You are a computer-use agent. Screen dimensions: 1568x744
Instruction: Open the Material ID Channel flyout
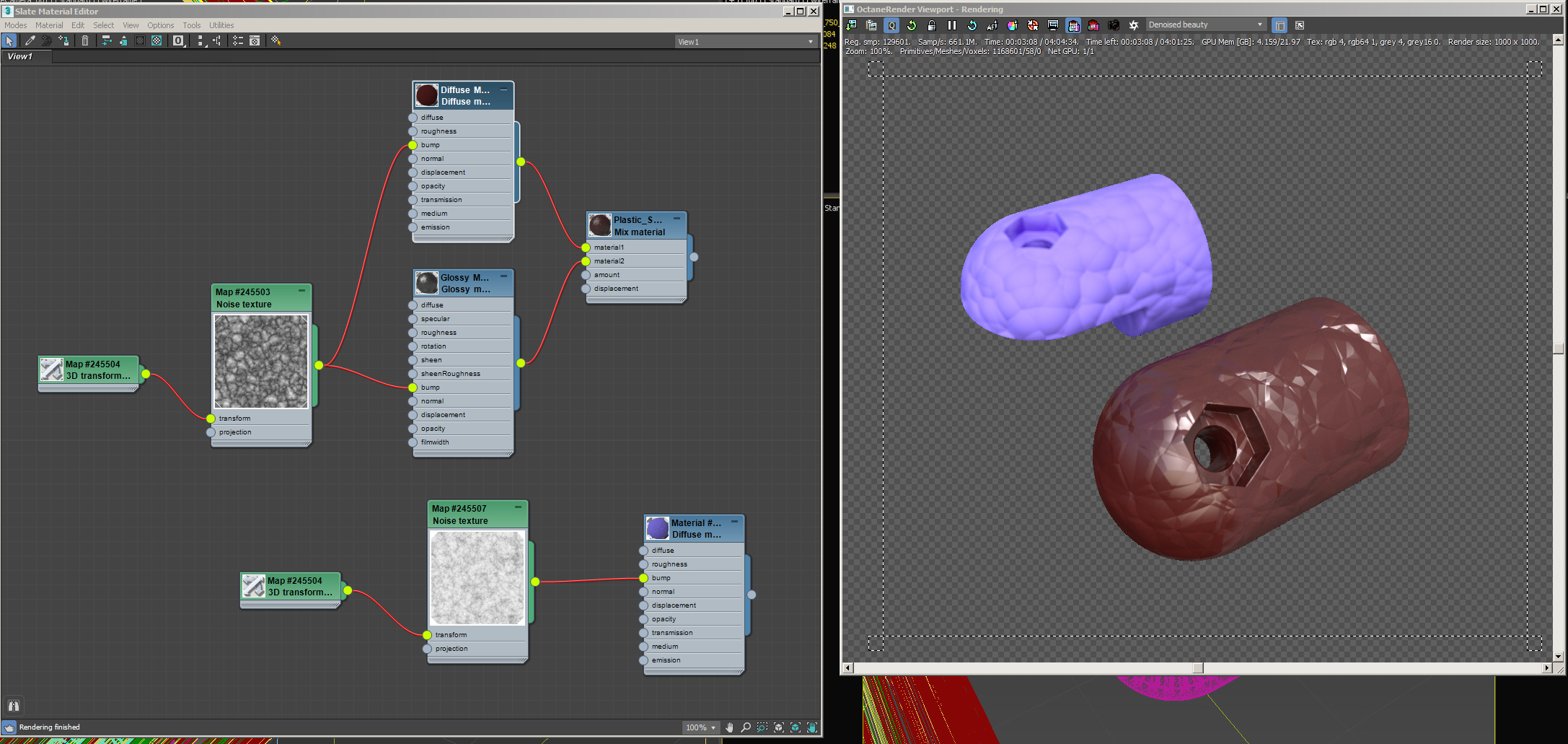pyautogui.click(x=179, y=41)
